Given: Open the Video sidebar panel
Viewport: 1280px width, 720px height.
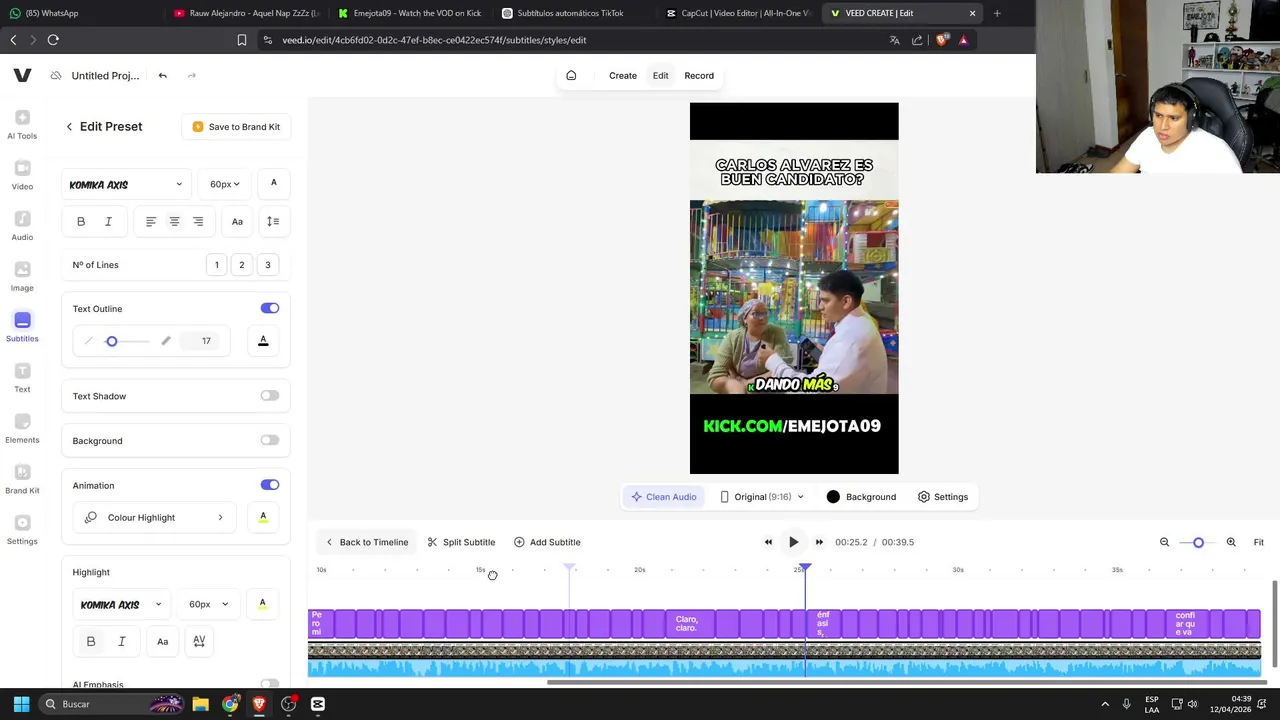Looking at the screenshot, I should click(22, 175).
